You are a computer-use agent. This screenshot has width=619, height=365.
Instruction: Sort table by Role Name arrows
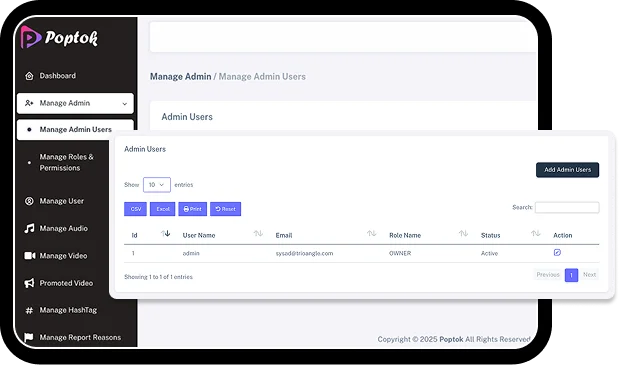click(x=463, y=234)
